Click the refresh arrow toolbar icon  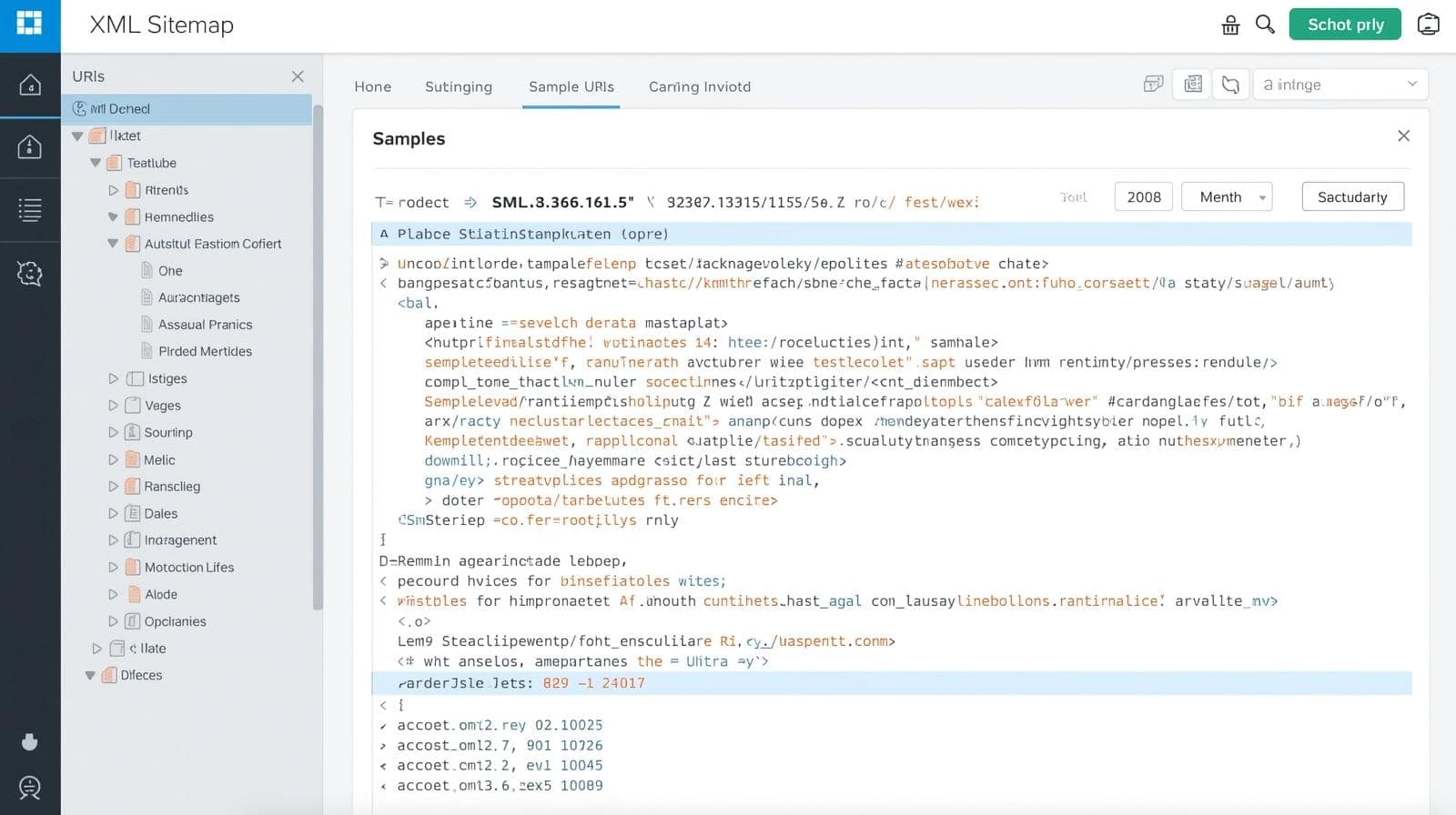click(x=1230, y=85)
